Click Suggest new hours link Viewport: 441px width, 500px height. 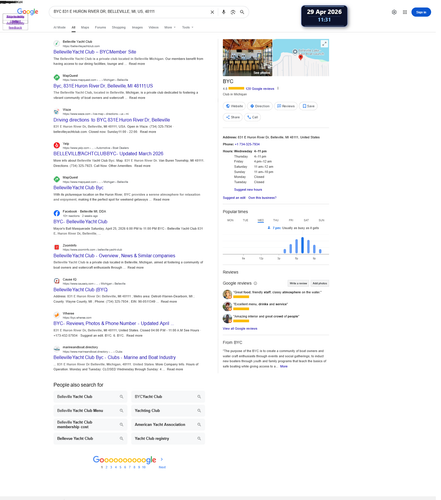pyautogui.click(x=248, y=190)
